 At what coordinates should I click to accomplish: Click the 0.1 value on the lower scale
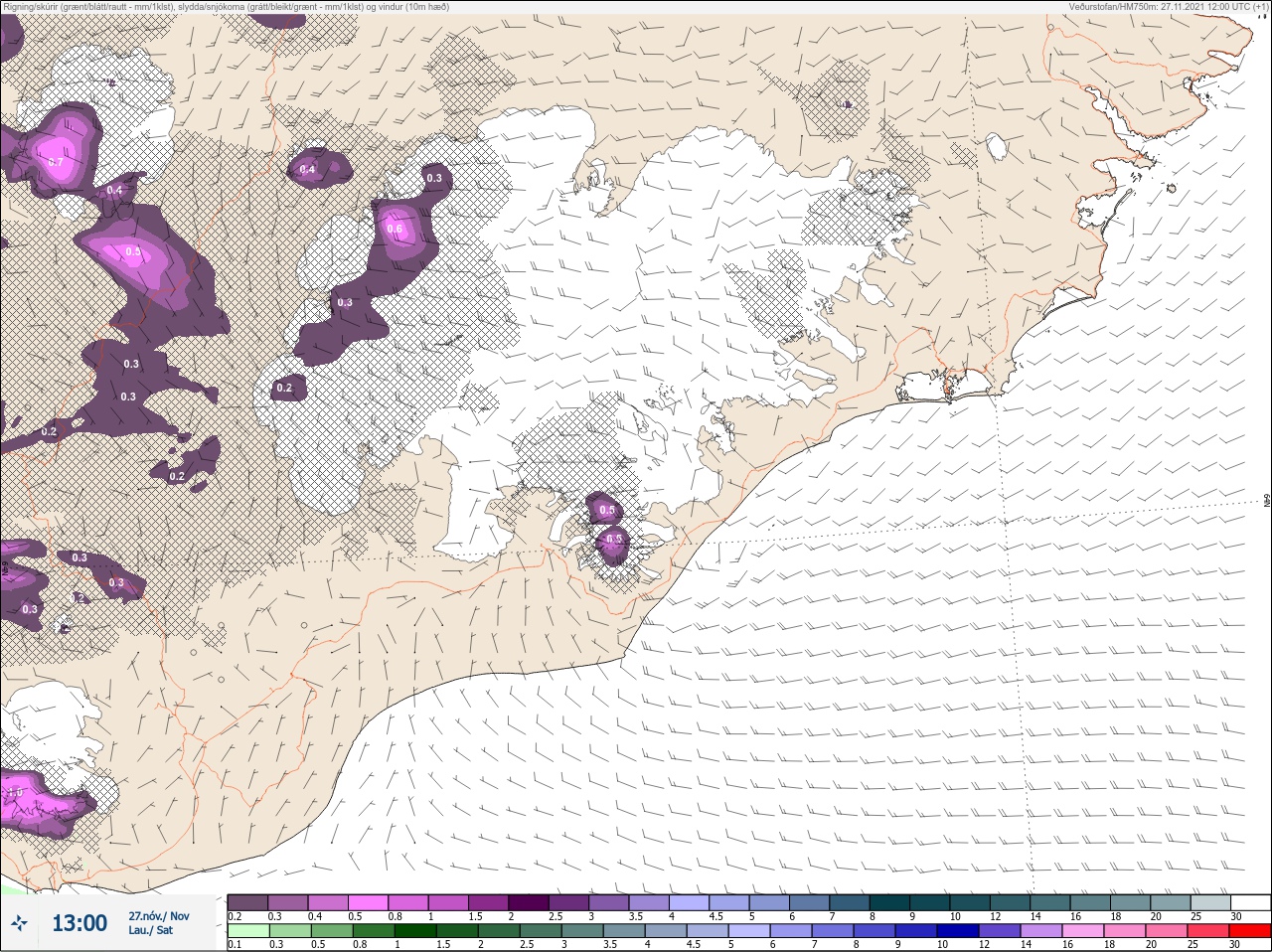[235, 945]
